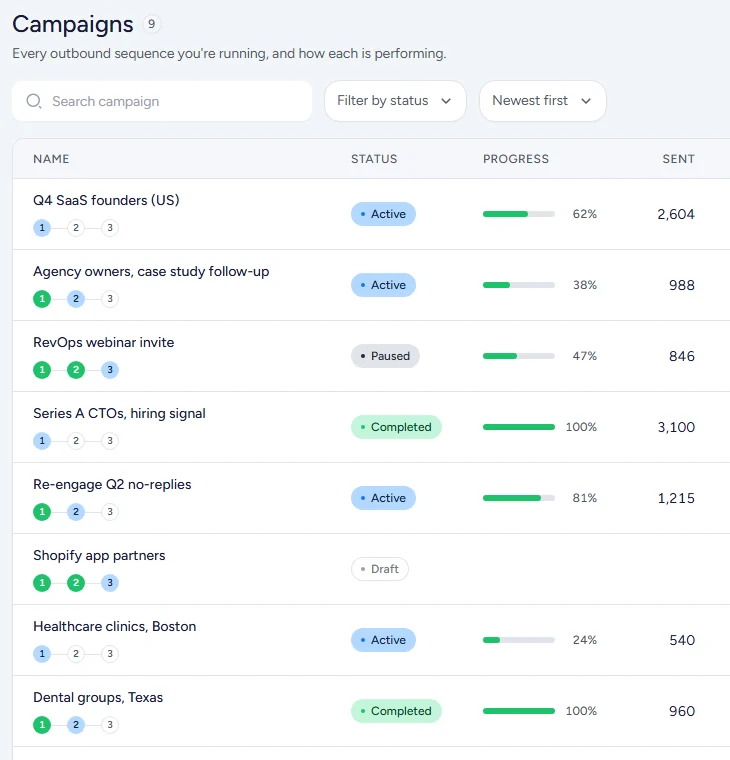Click Active status of Re-engage Q2 no-replies
This screenshot has width=730, height=760.
383,498
